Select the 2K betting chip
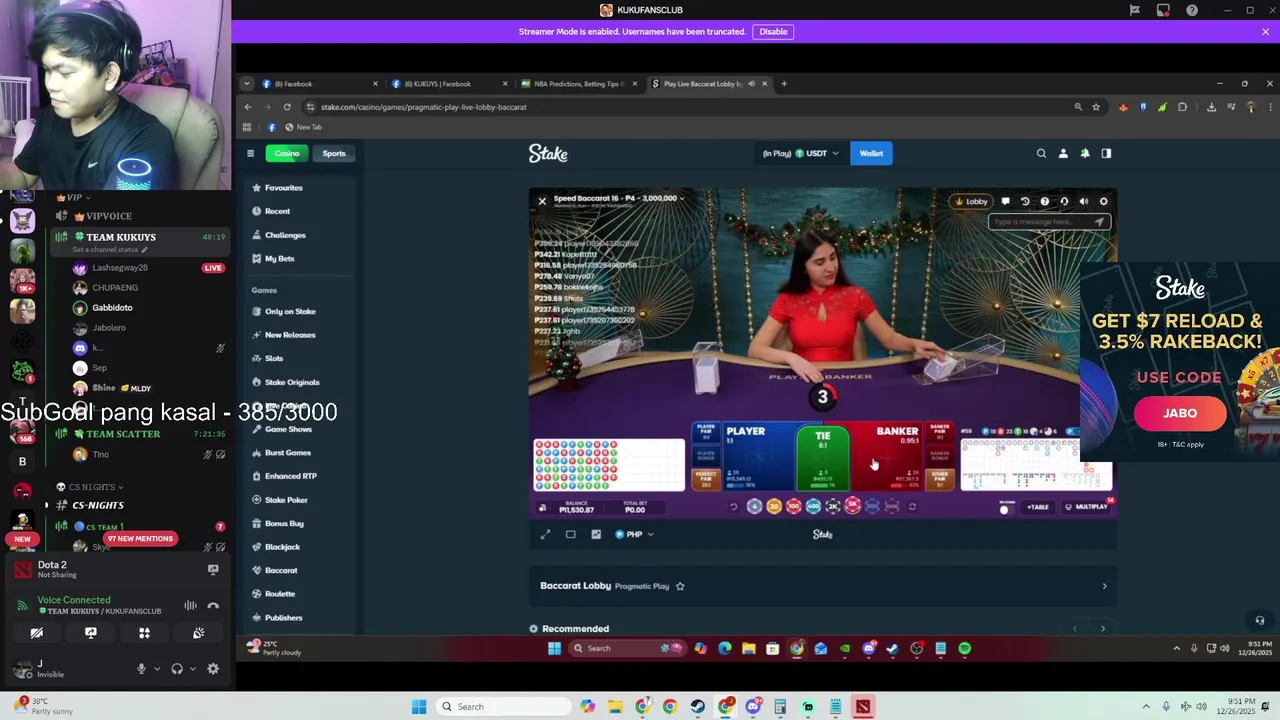 [833, 507]
